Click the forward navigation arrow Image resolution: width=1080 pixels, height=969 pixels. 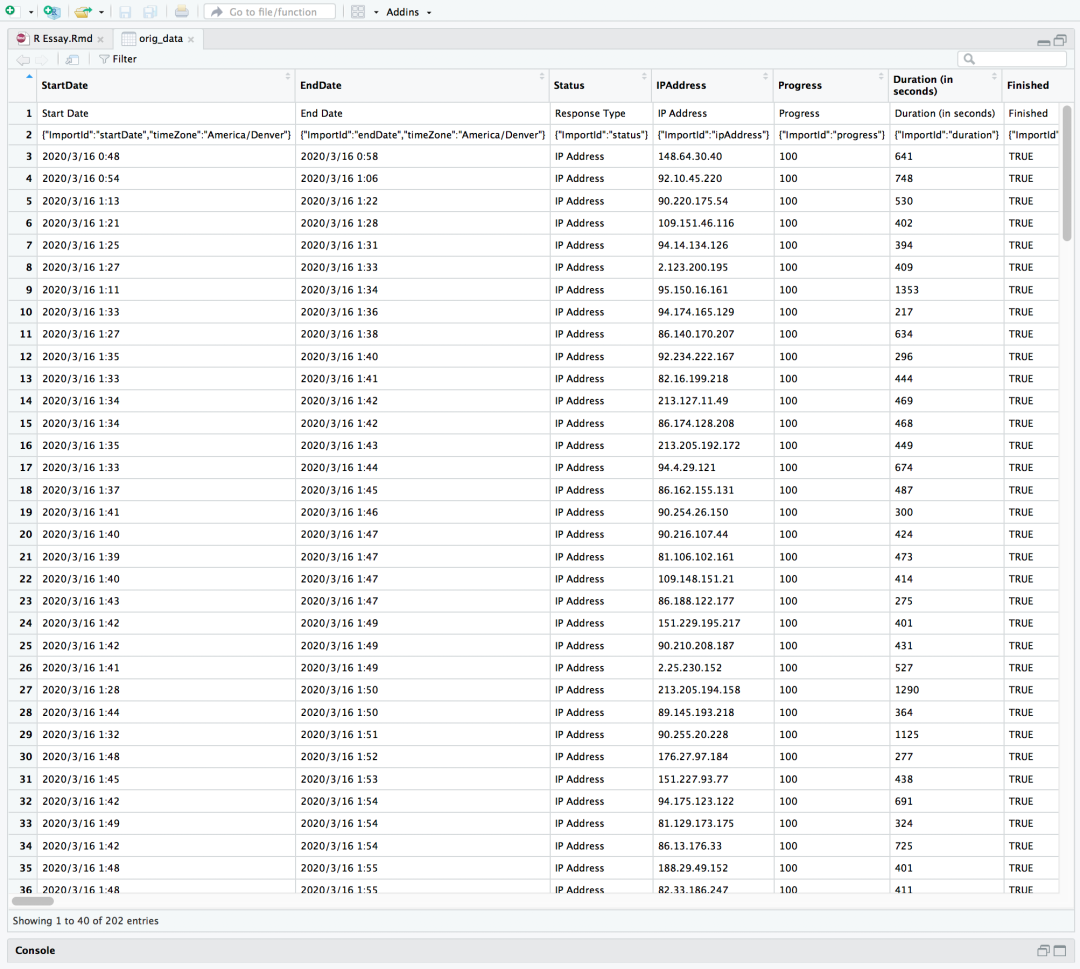[x=41, y=59]
